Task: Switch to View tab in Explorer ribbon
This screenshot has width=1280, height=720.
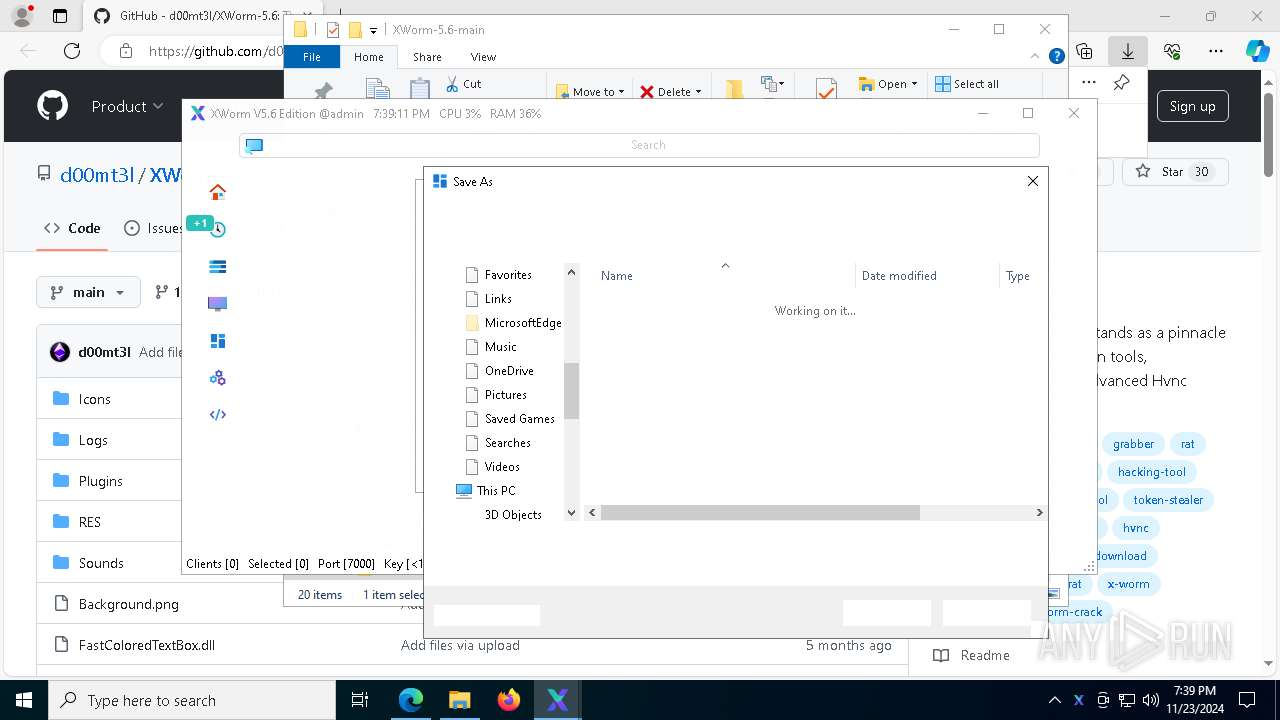Action: (x=483, y=57)
